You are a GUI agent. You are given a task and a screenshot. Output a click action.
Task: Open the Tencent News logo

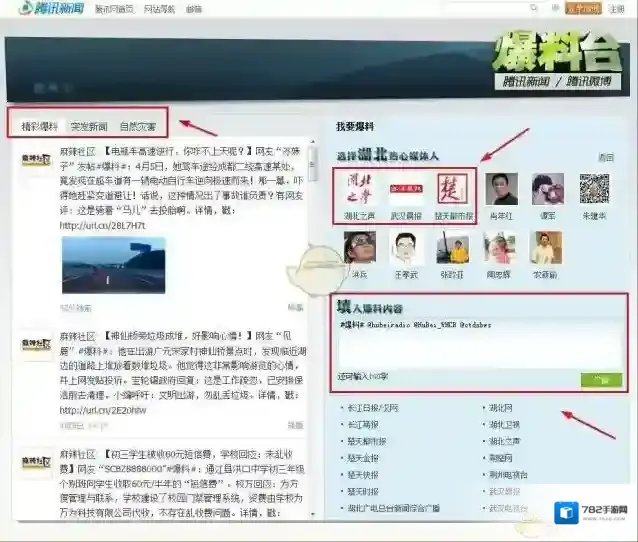click(51, 7)
